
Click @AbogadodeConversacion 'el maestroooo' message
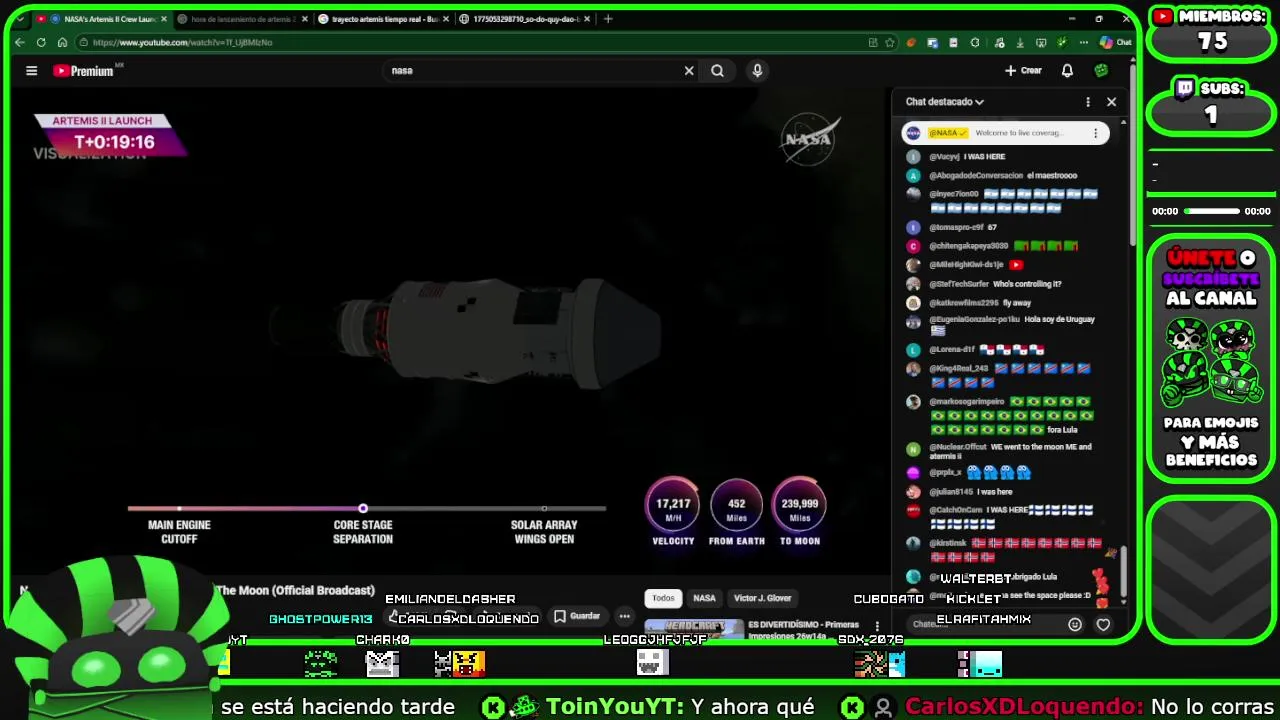992,176
